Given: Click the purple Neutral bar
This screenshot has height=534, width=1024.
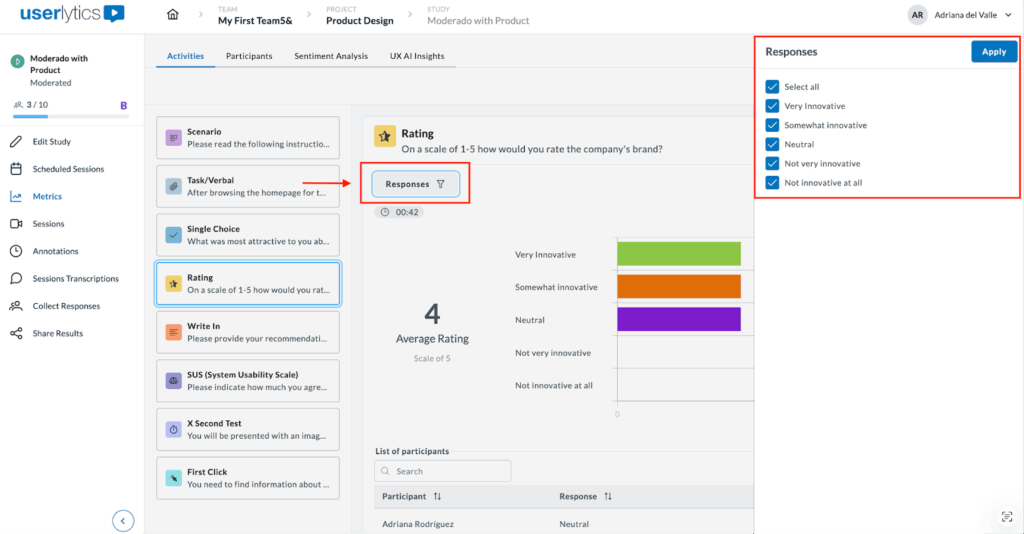Looking at the screenshot, I should coord(679,319).
